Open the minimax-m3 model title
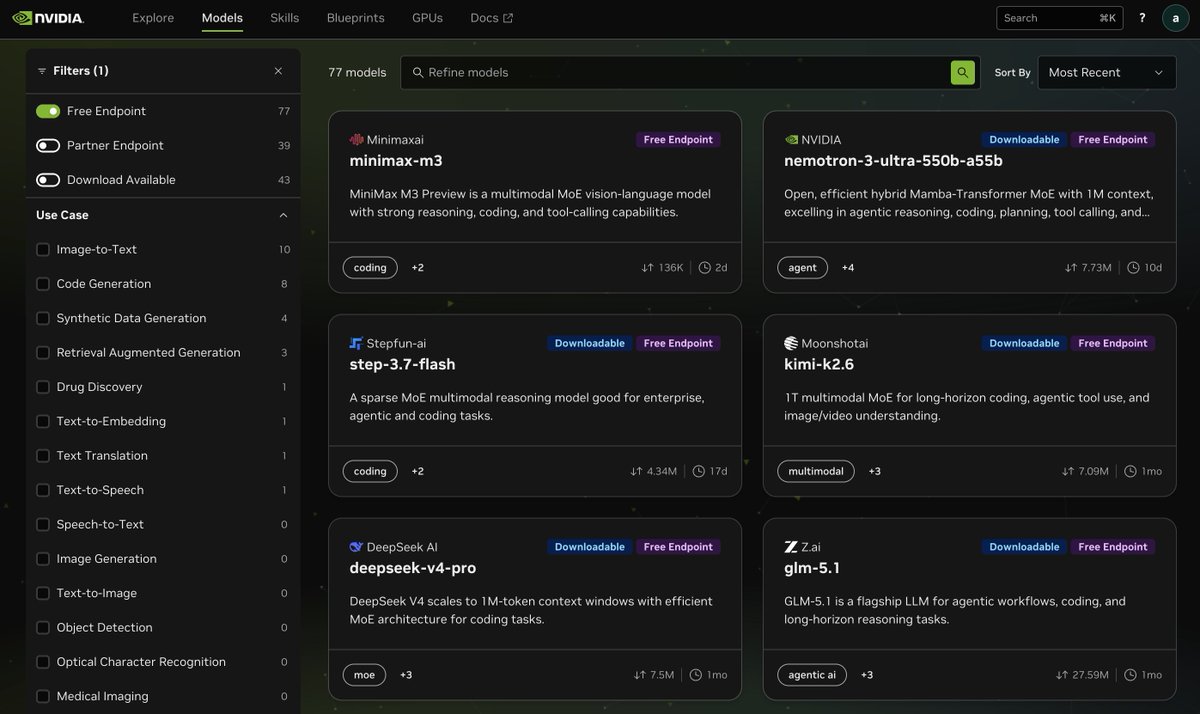The height and width of the screenshot is (714, 1200). [396, 161]
